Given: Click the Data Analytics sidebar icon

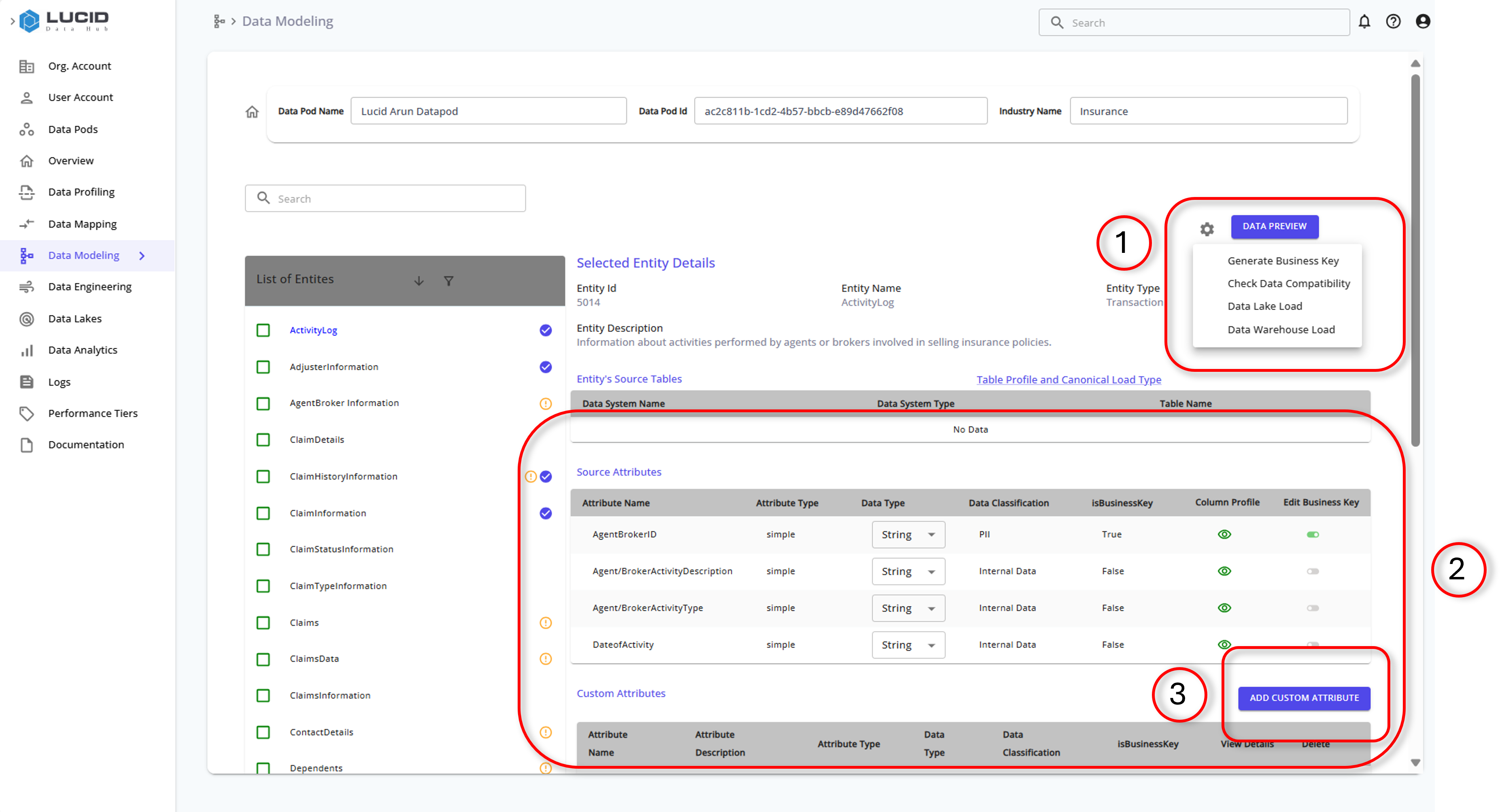Looking at the screenshot, I should coord(27,350).
